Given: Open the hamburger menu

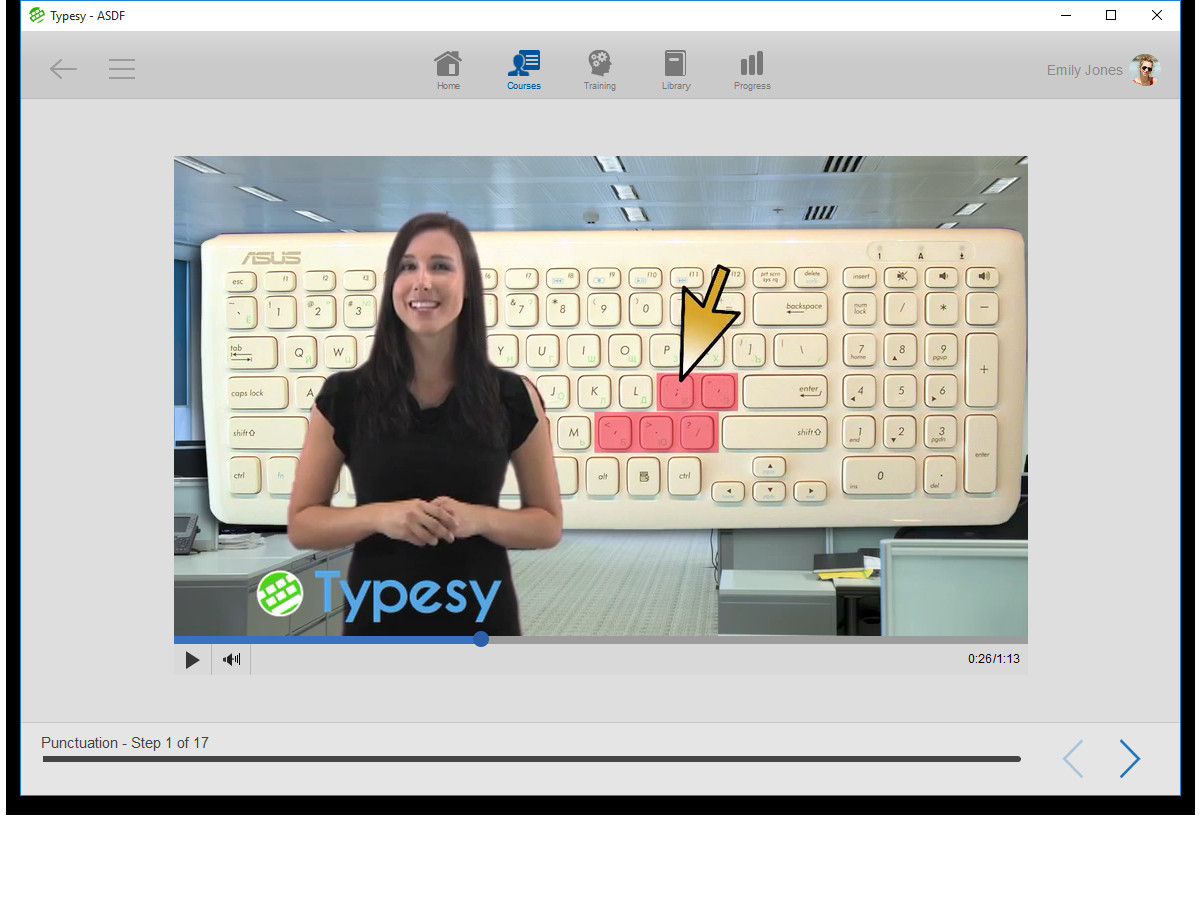Looking at the screenshot, I should click(122, 69).
